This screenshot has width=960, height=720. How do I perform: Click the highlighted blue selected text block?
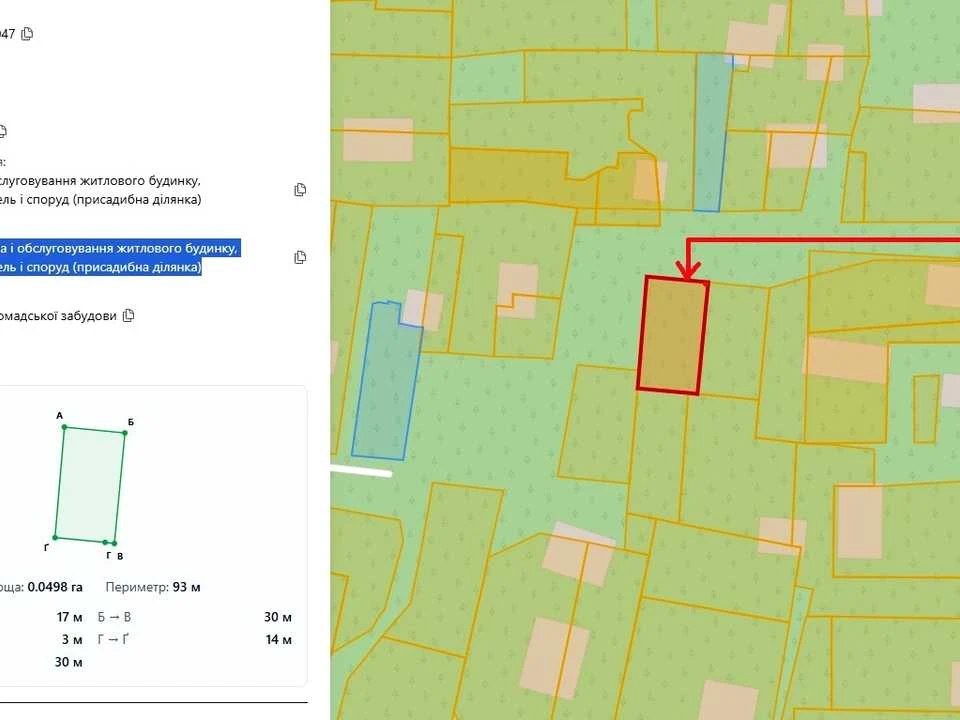(118, 258)
